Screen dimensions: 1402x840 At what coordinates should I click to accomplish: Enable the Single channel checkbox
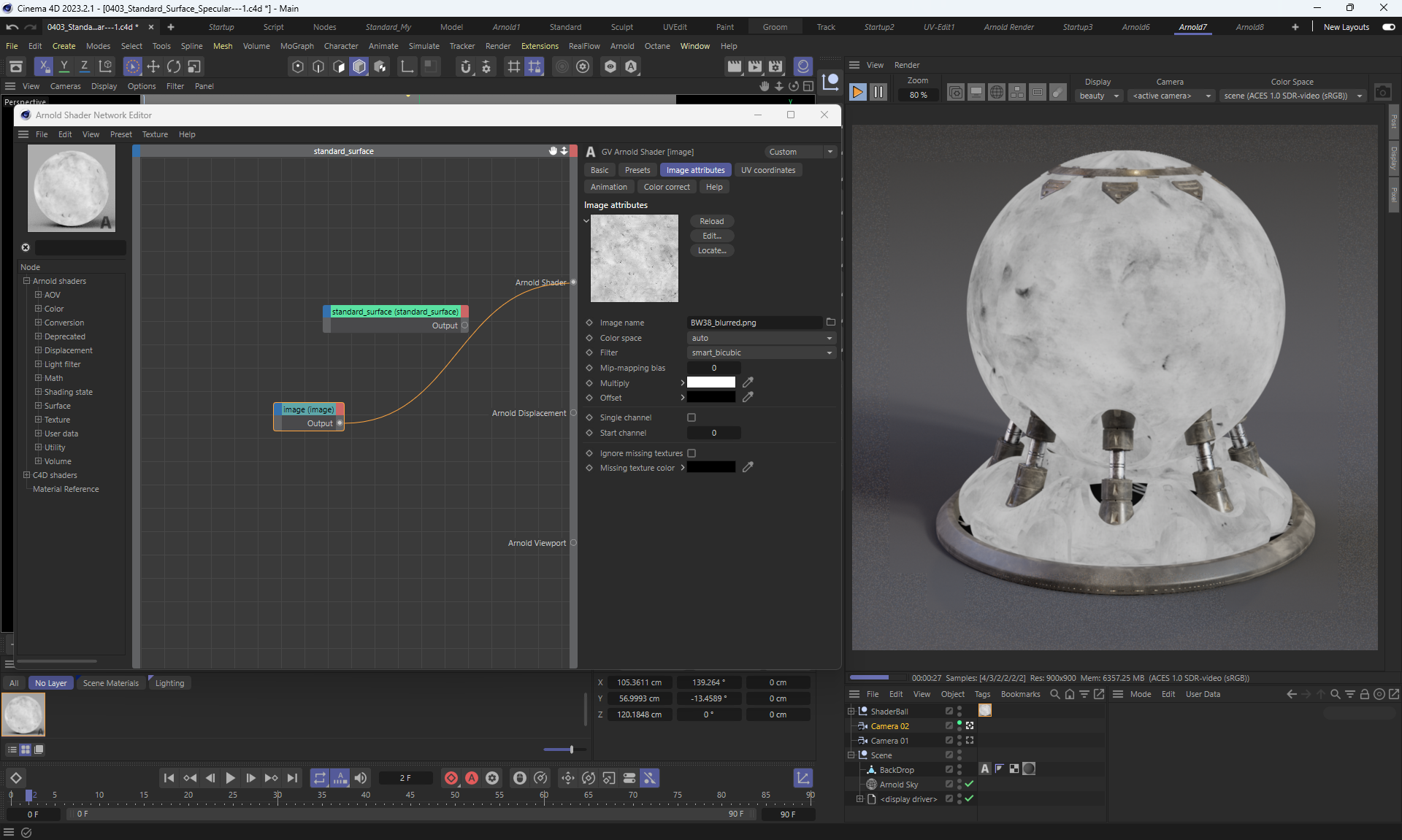tap(692, 417)
